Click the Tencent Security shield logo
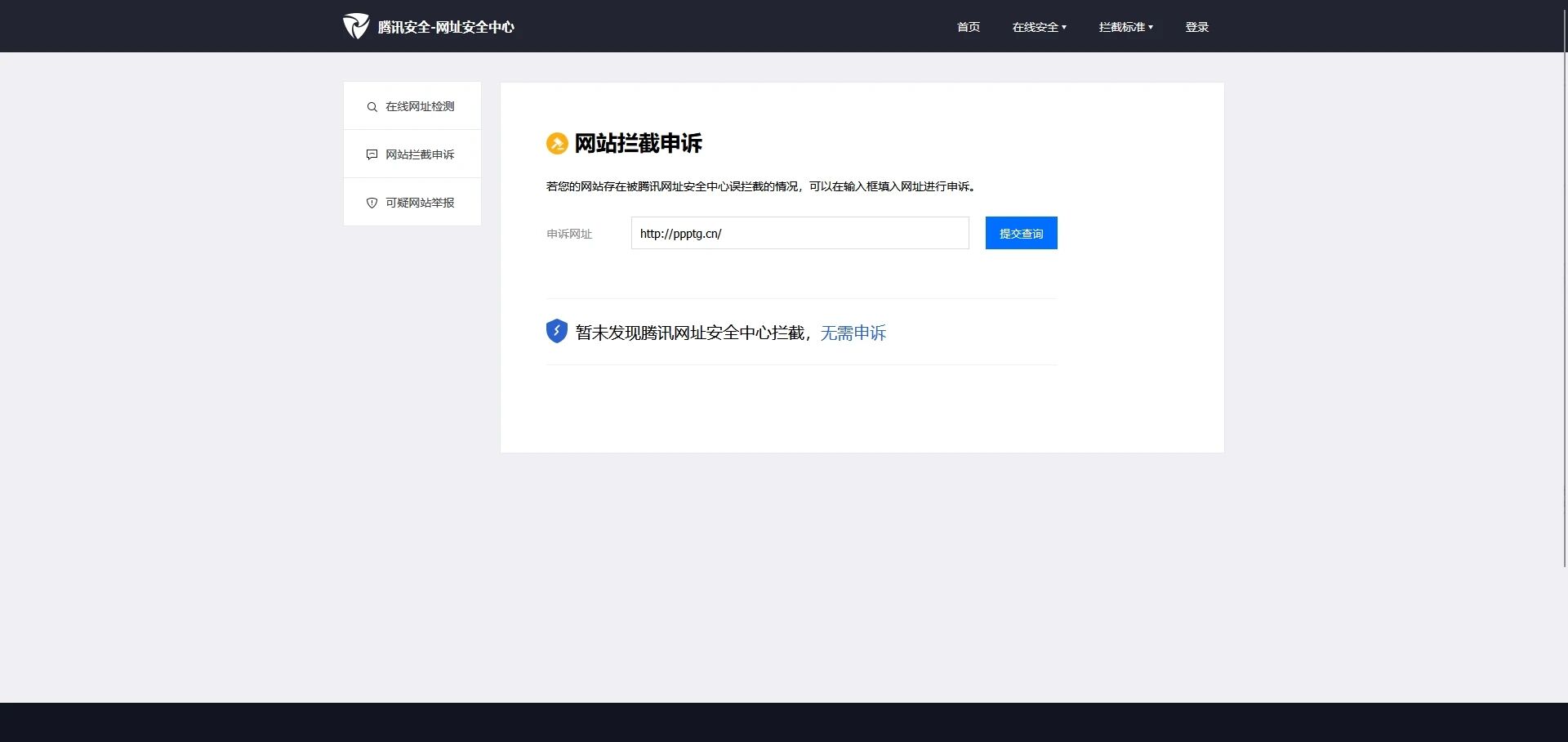 [356, 26]
